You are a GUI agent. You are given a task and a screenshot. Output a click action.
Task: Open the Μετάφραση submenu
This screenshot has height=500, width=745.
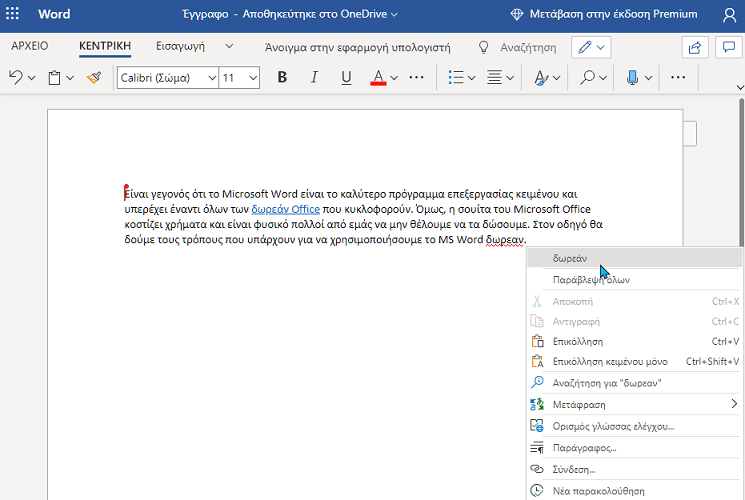(x=635, y=405)
